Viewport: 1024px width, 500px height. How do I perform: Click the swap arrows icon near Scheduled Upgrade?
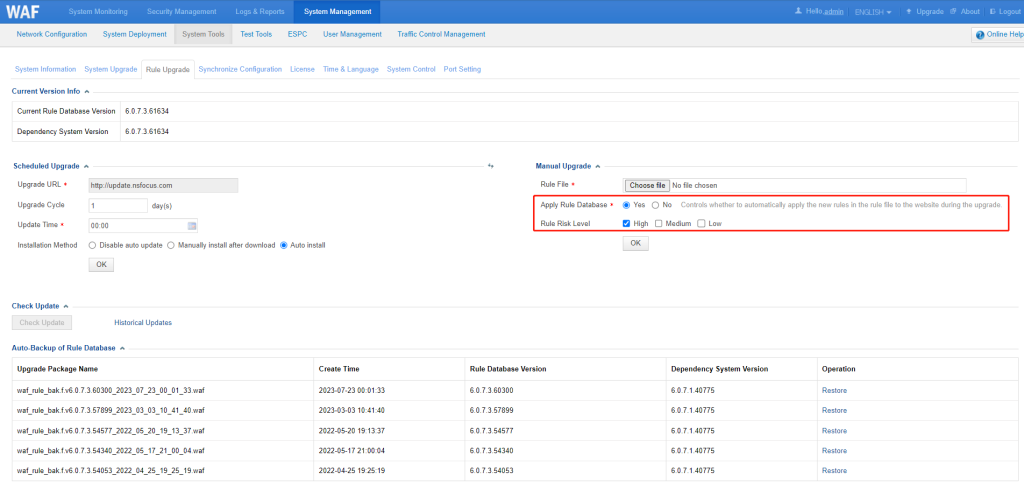(490, 166)
